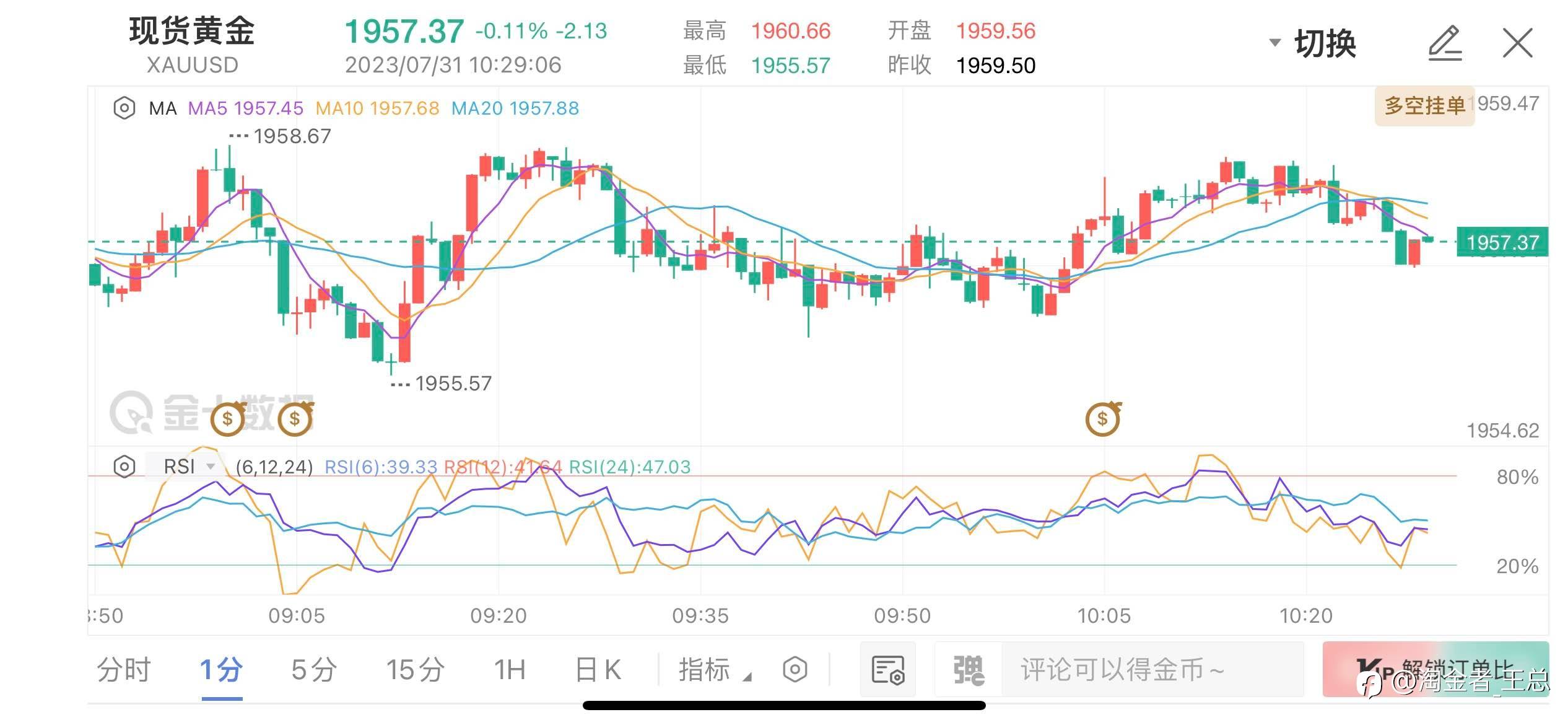Tap the pencil edit icon
Screen dimensions: 1568x725
coord(1445,43)
